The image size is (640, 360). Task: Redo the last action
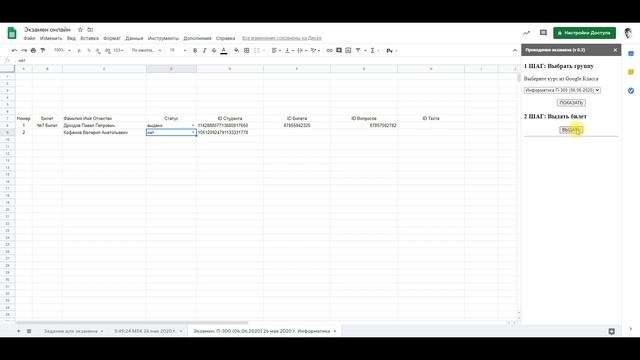click(24, 50)
